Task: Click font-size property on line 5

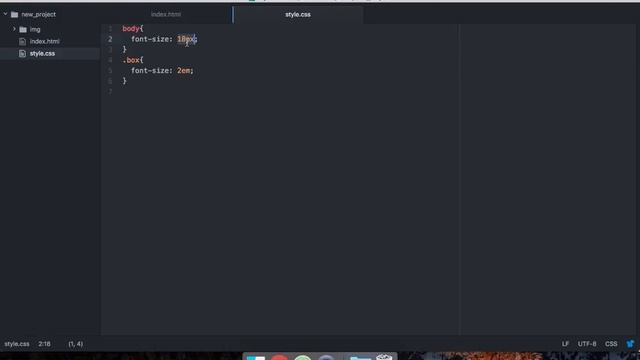Action: coord(150,71)
